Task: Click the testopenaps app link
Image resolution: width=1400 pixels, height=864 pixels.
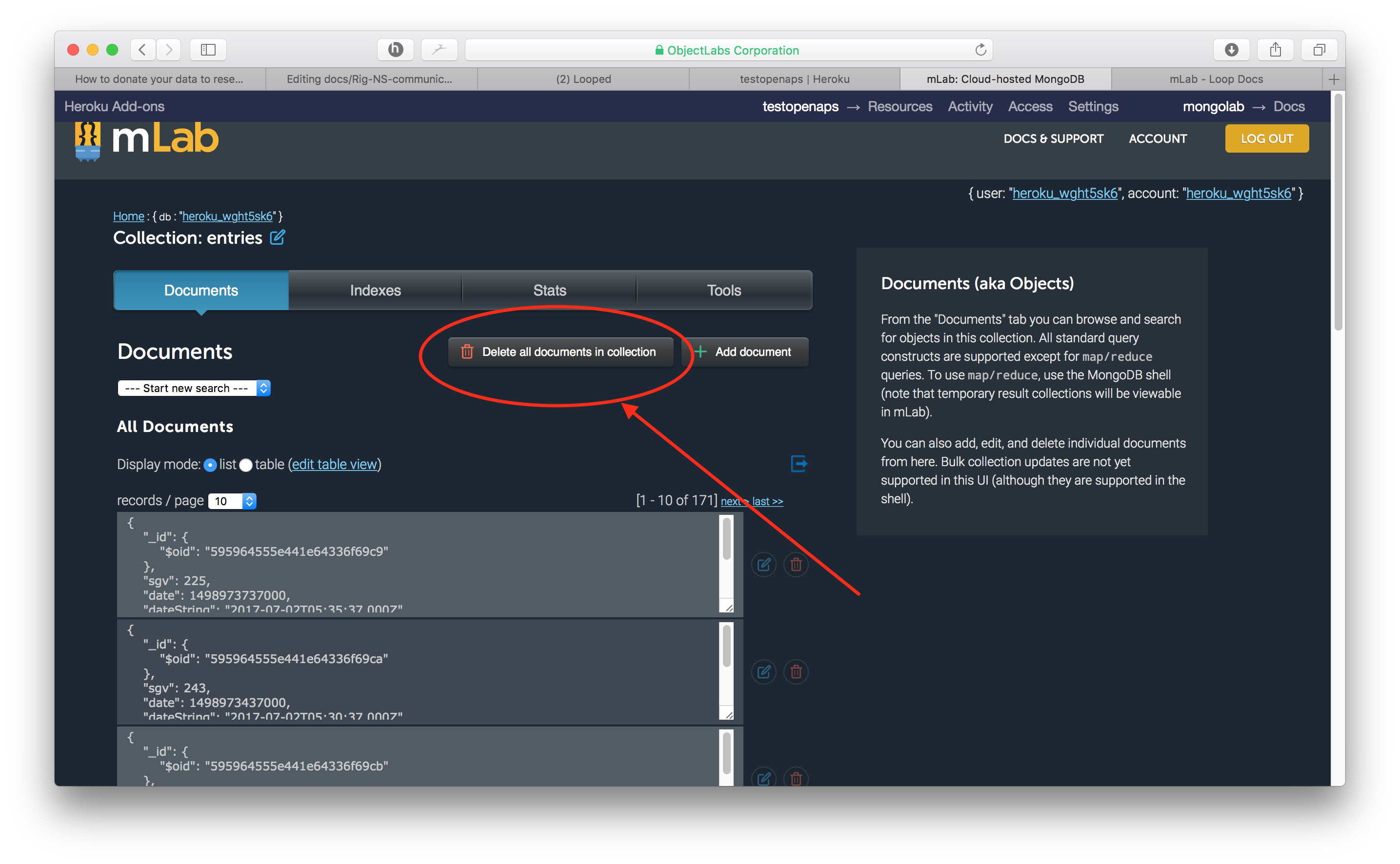Action: tap(800, 106)
